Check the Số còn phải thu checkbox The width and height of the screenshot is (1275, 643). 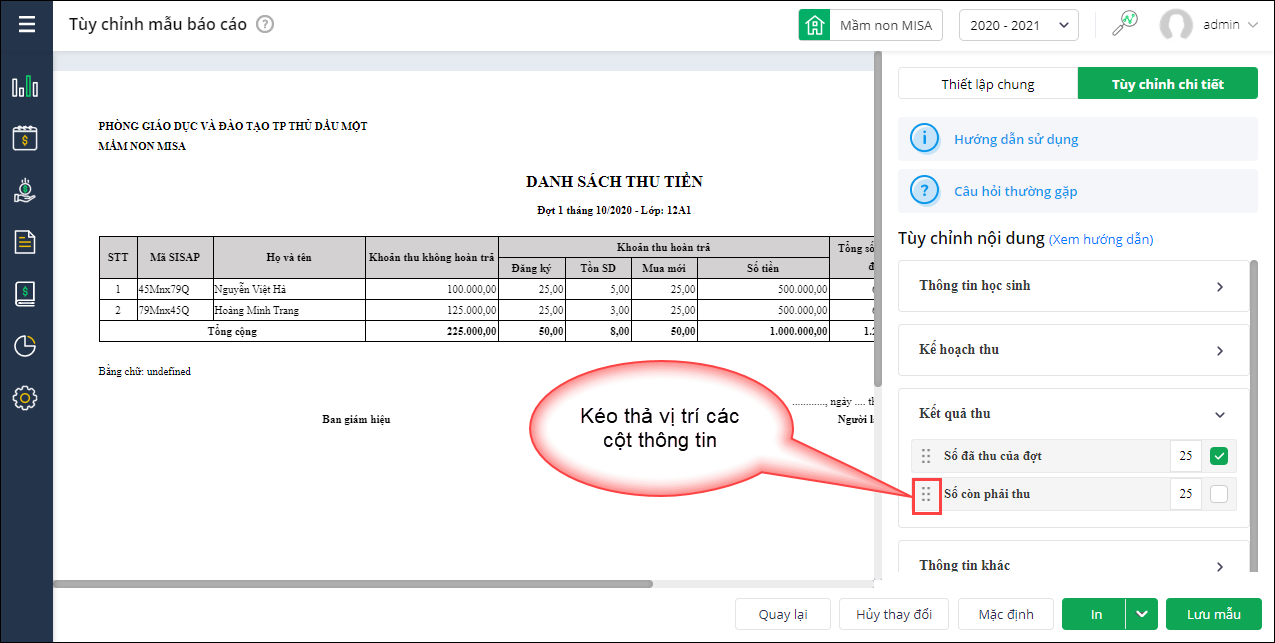(1218, 494)
